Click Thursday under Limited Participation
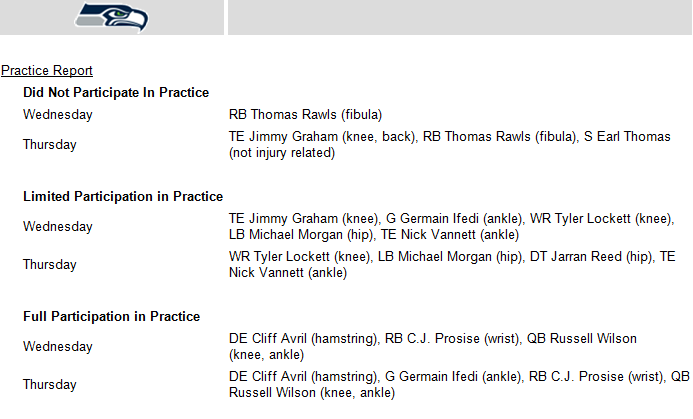This screenshot has height=419, width=693. click(x=50, y=264)
